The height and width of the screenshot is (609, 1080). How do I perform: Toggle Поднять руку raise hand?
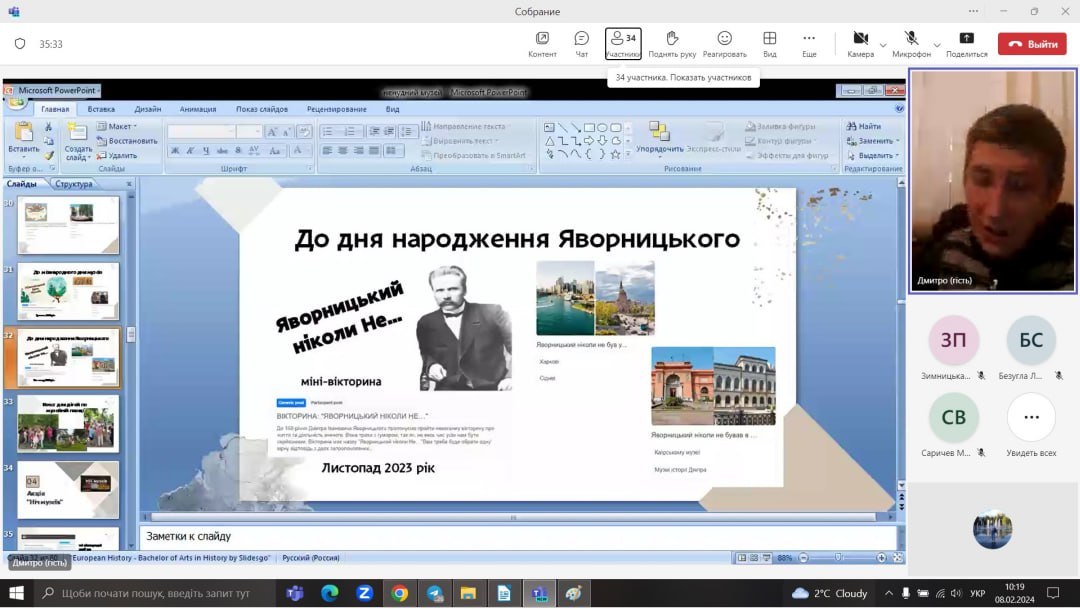(x=672, y=43)
